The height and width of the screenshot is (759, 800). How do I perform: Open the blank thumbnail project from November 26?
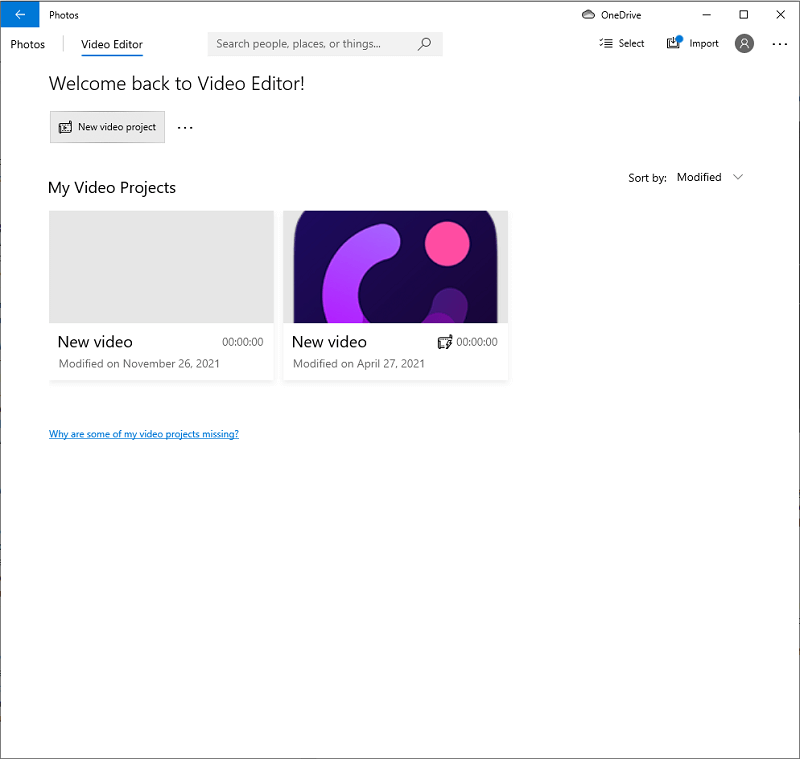[161, 267]
